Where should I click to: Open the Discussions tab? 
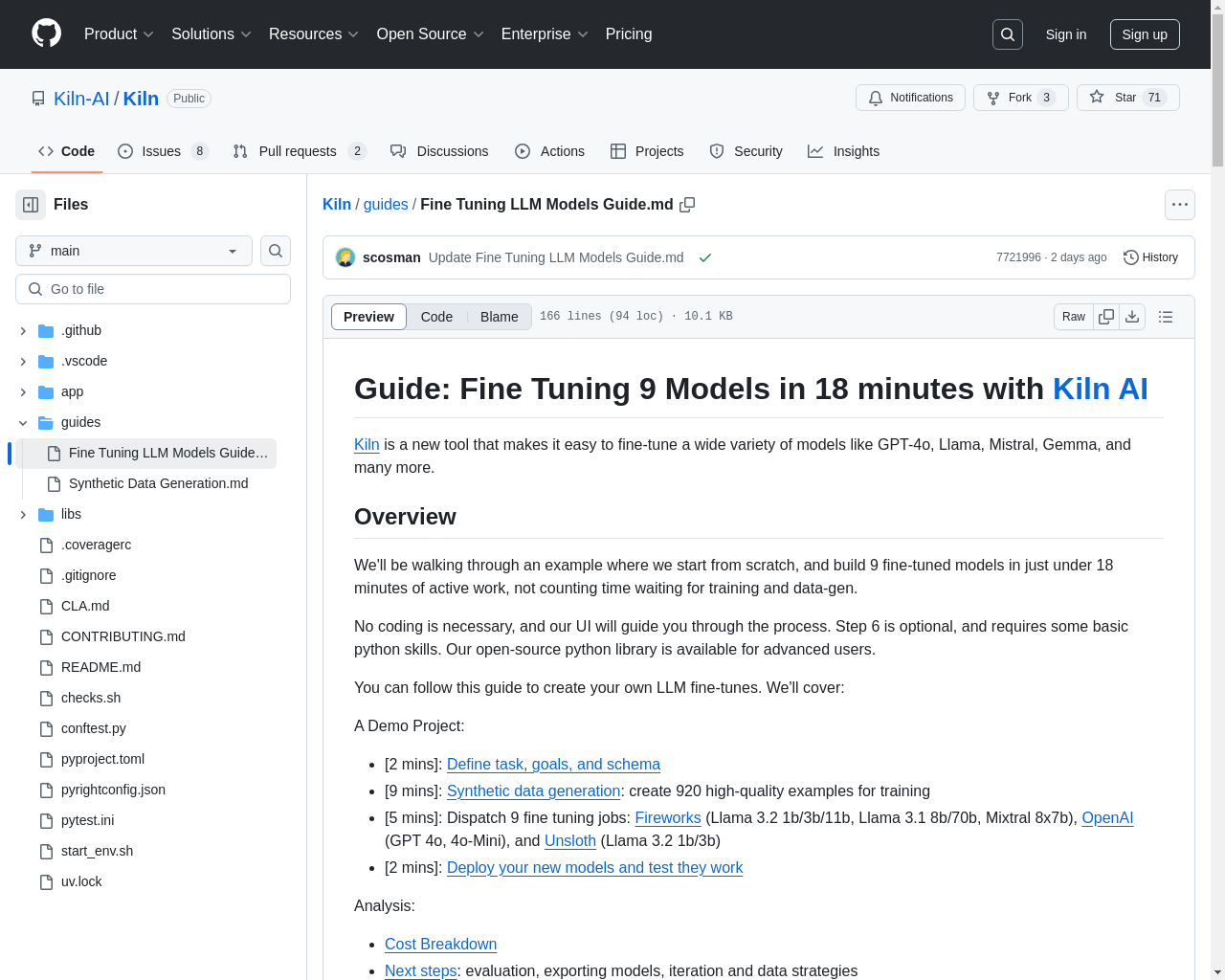(x=439, y=151)
